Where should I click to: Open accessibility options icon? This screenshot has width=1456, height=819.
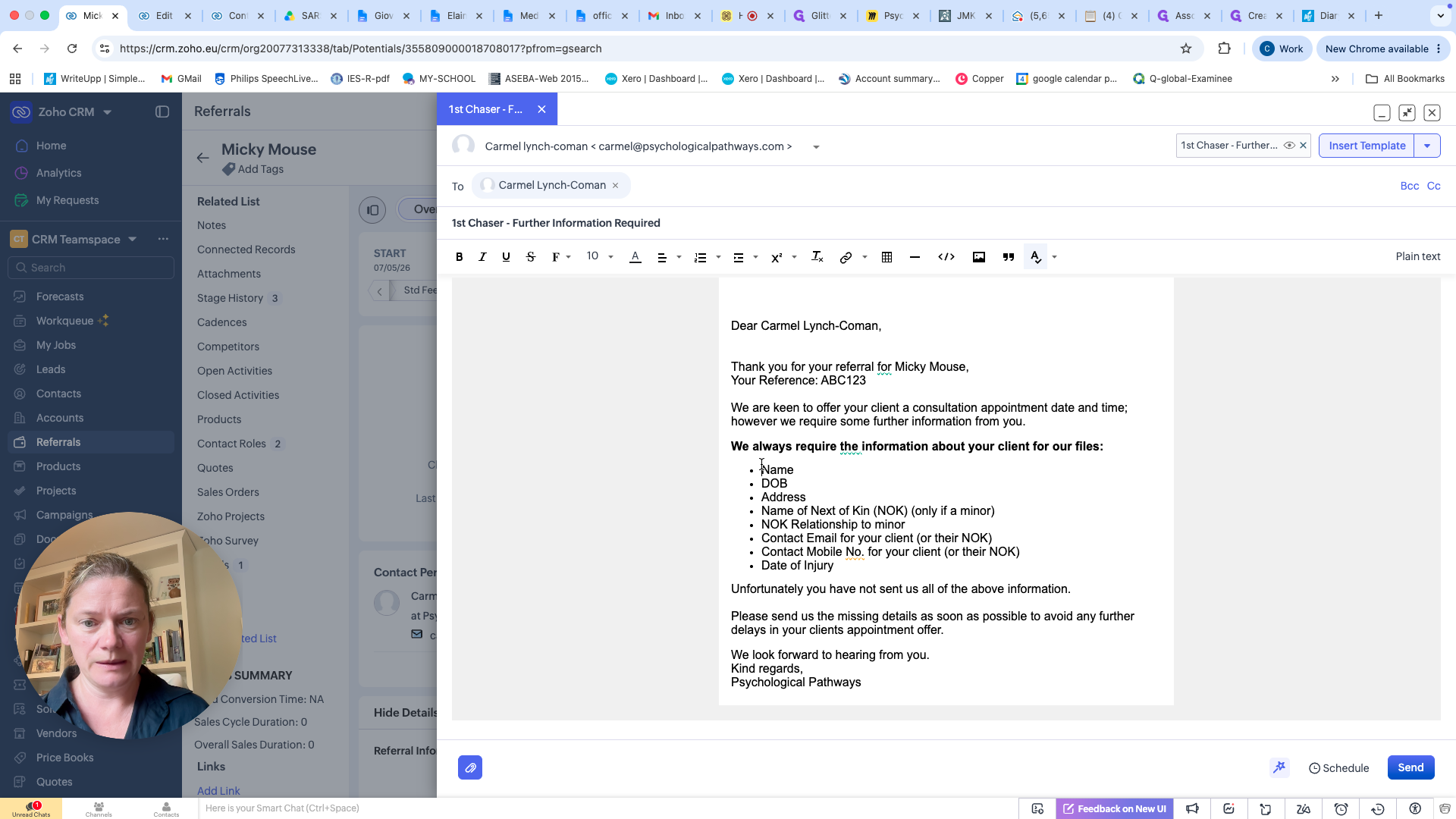point(1415,809)
